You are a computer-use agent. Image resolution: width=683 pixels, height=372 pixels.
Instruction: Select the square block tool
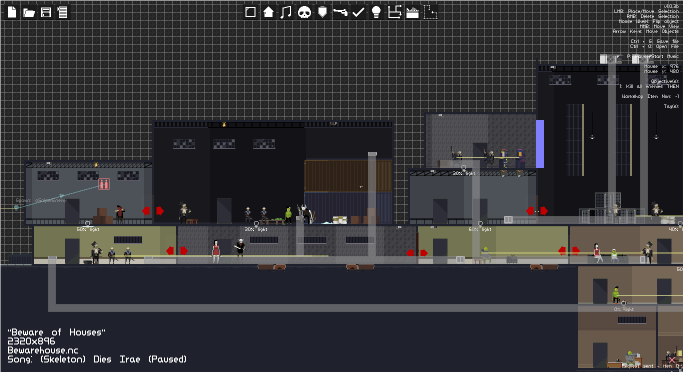pyautogui.click(x=250, y=12)
